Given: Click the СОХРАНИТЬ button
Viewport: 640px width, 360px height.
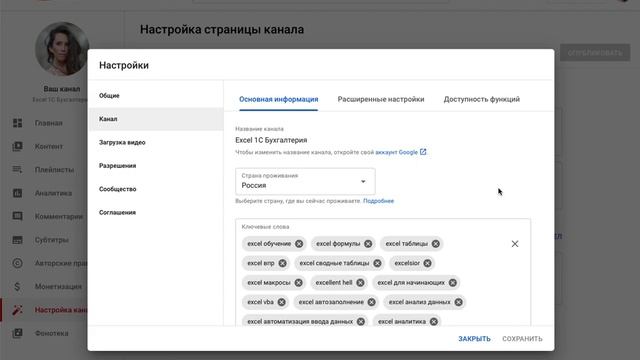Looking at the screenshot, I should (x=522, y=339).
